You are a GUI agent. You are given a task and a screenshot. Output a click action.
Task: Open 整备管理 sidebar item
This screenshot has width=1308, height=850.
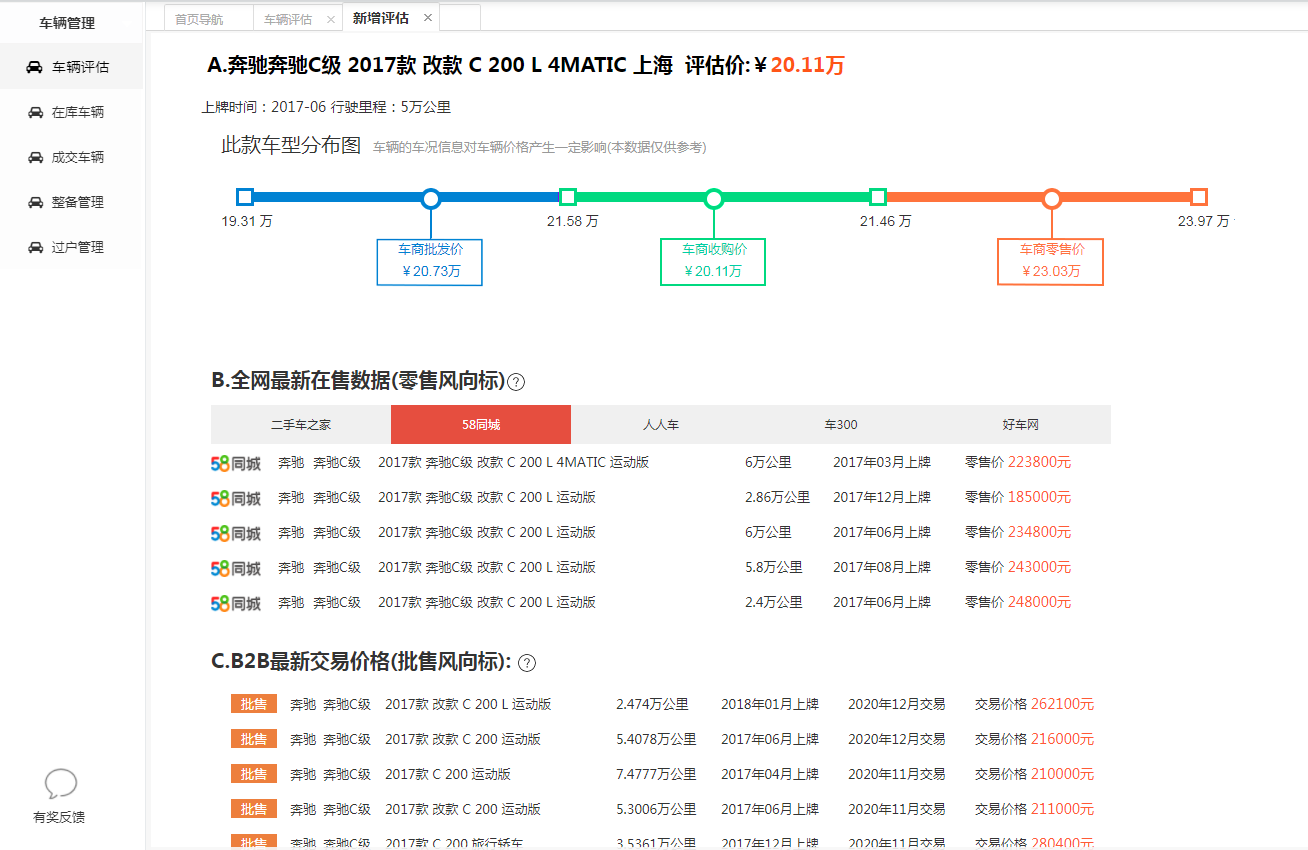(77, 202)
